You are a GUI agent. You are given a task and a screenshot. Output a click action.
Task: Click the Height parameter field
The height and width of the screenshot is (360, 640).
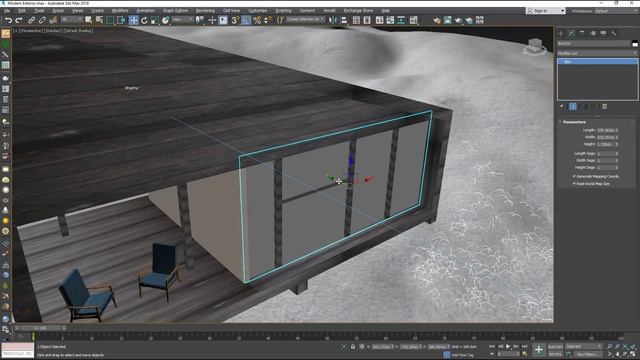606,144
